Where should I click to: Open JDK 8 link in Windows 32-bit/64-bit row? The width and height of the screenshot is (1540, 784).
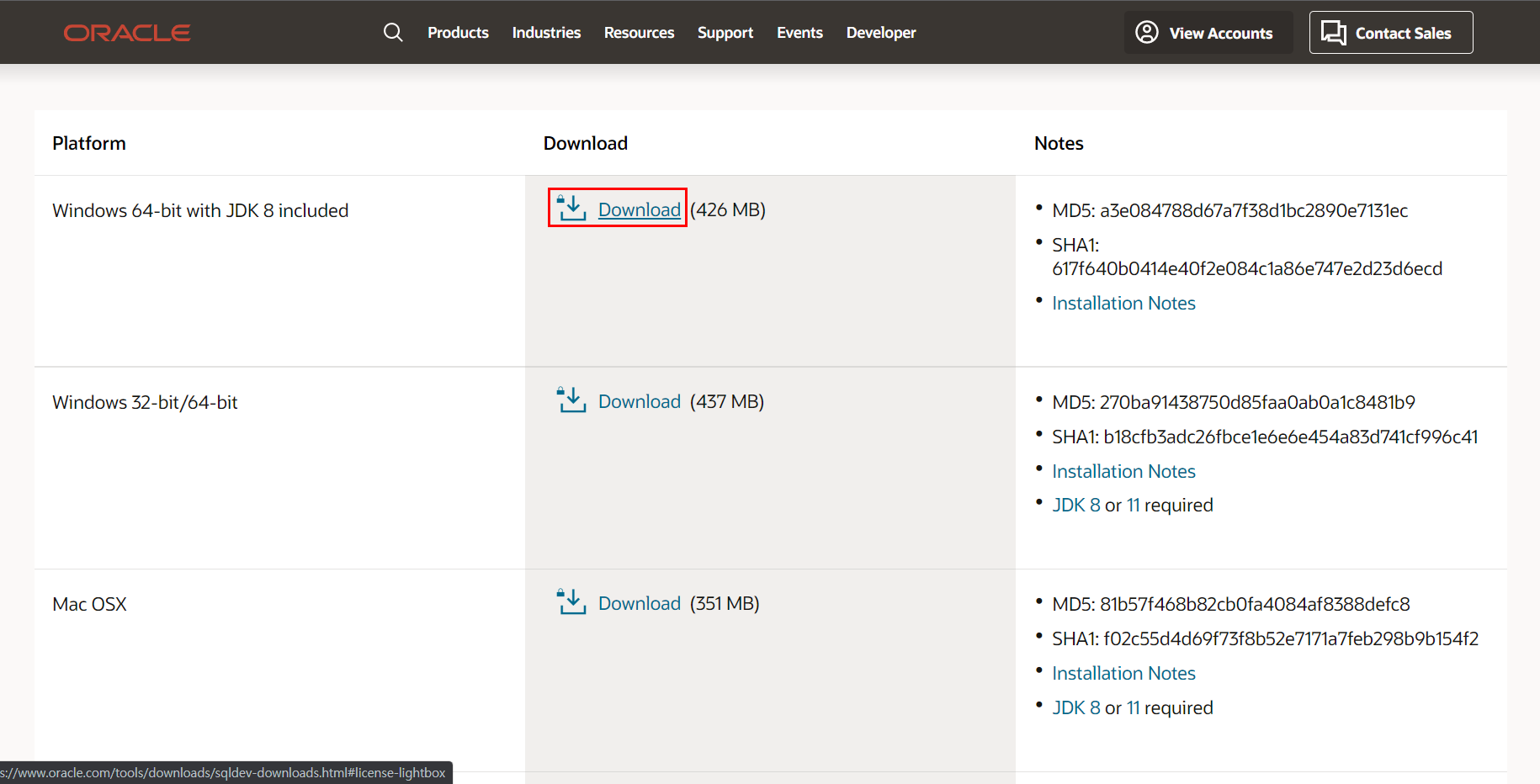[x=1076, y=505]
